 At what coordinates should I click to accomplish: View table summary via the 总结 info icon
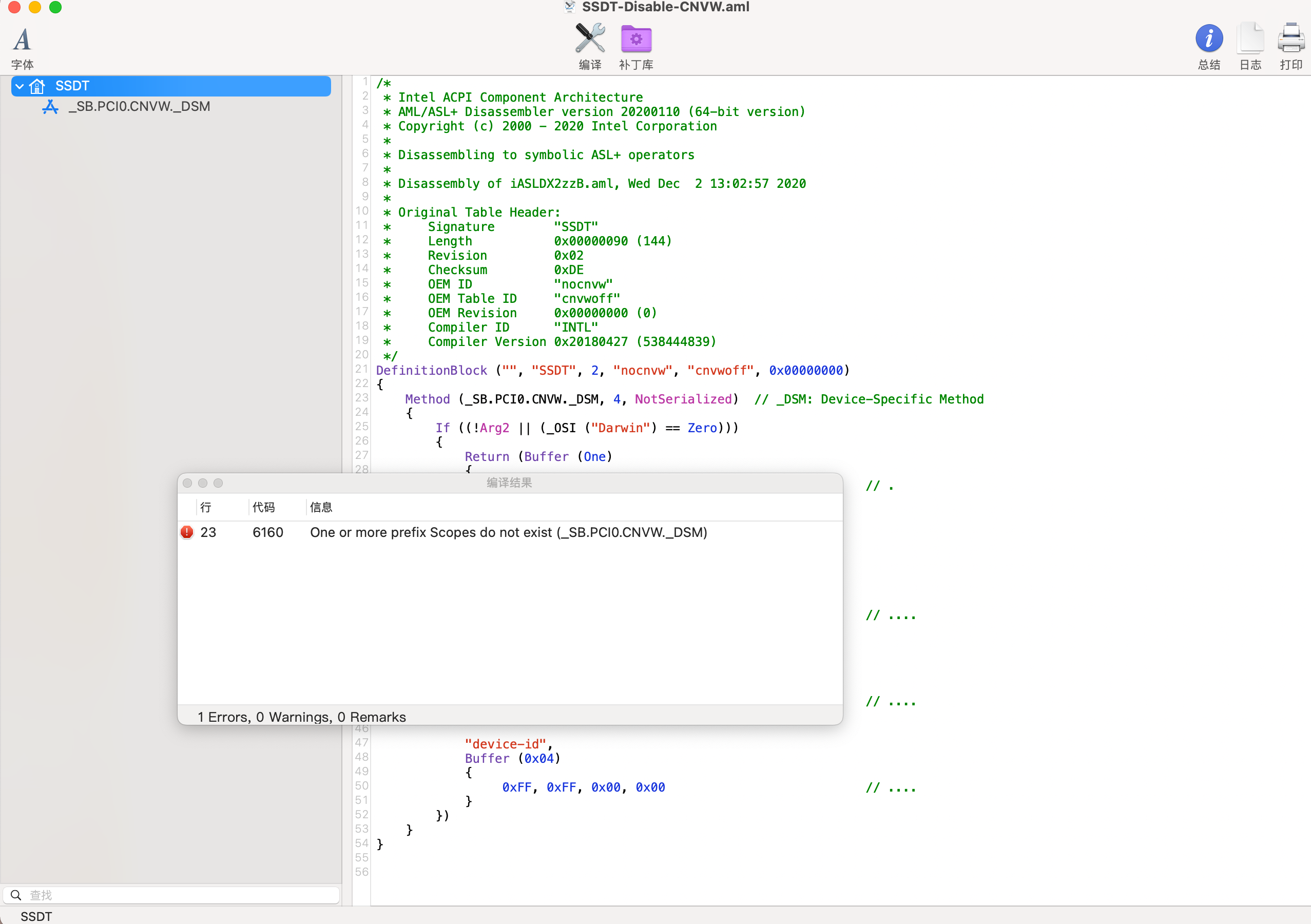tap(1209, 39)
